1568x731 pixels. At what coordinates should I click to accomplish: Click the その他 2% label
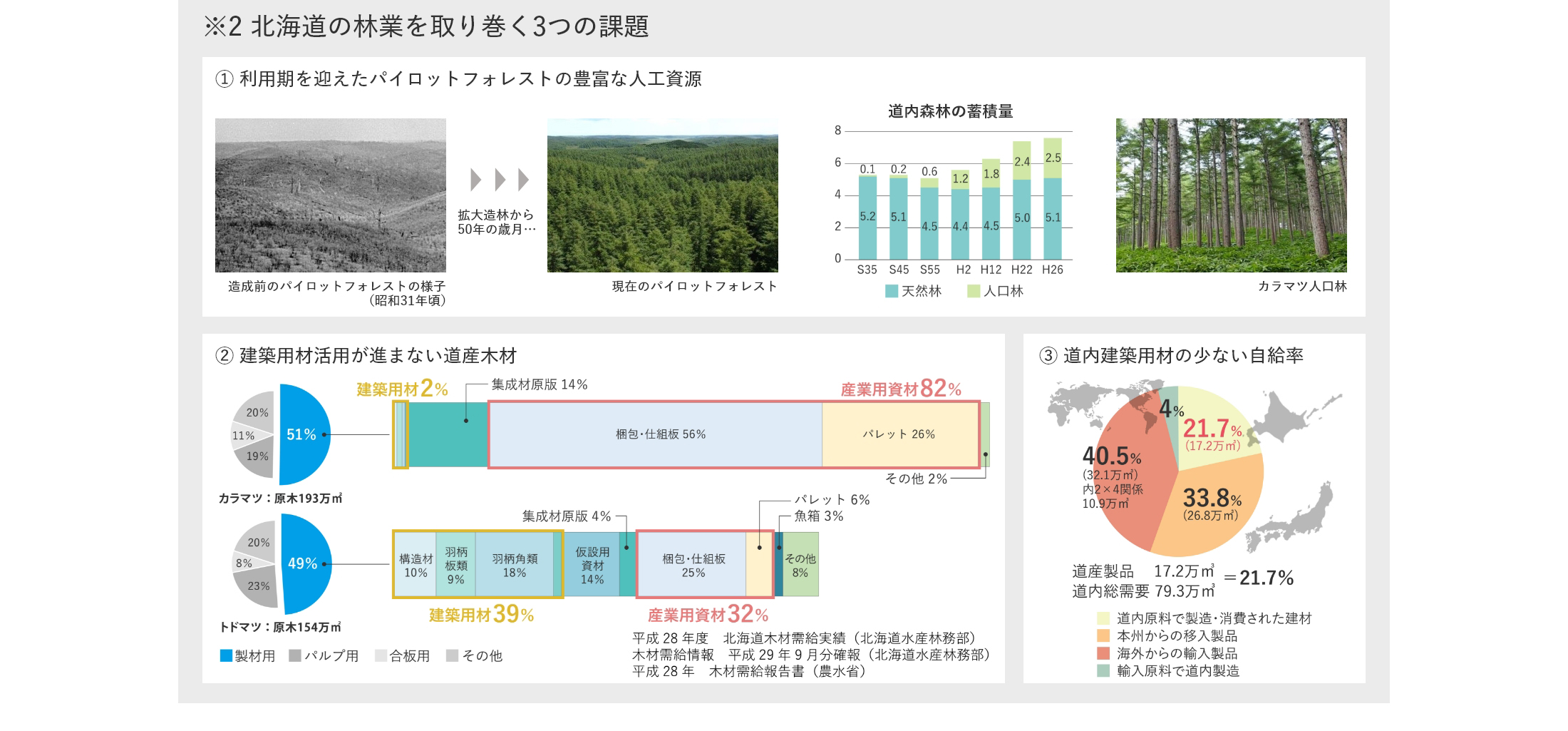pos(916,479)
